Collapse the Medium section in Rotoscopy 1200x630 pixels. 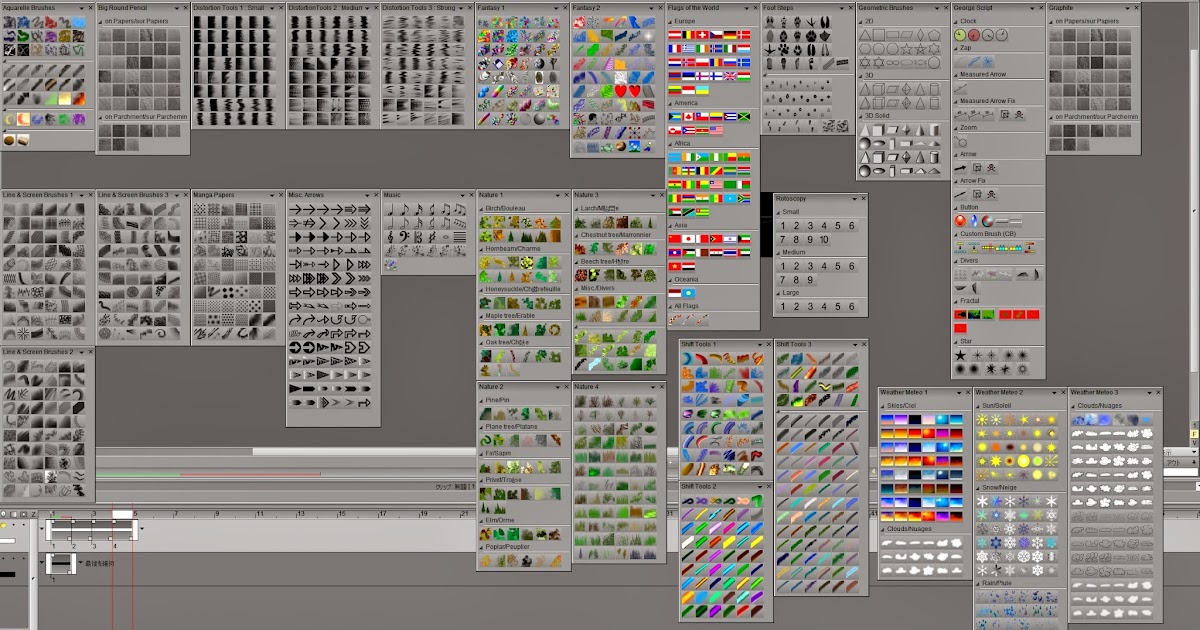coord(778,253)
